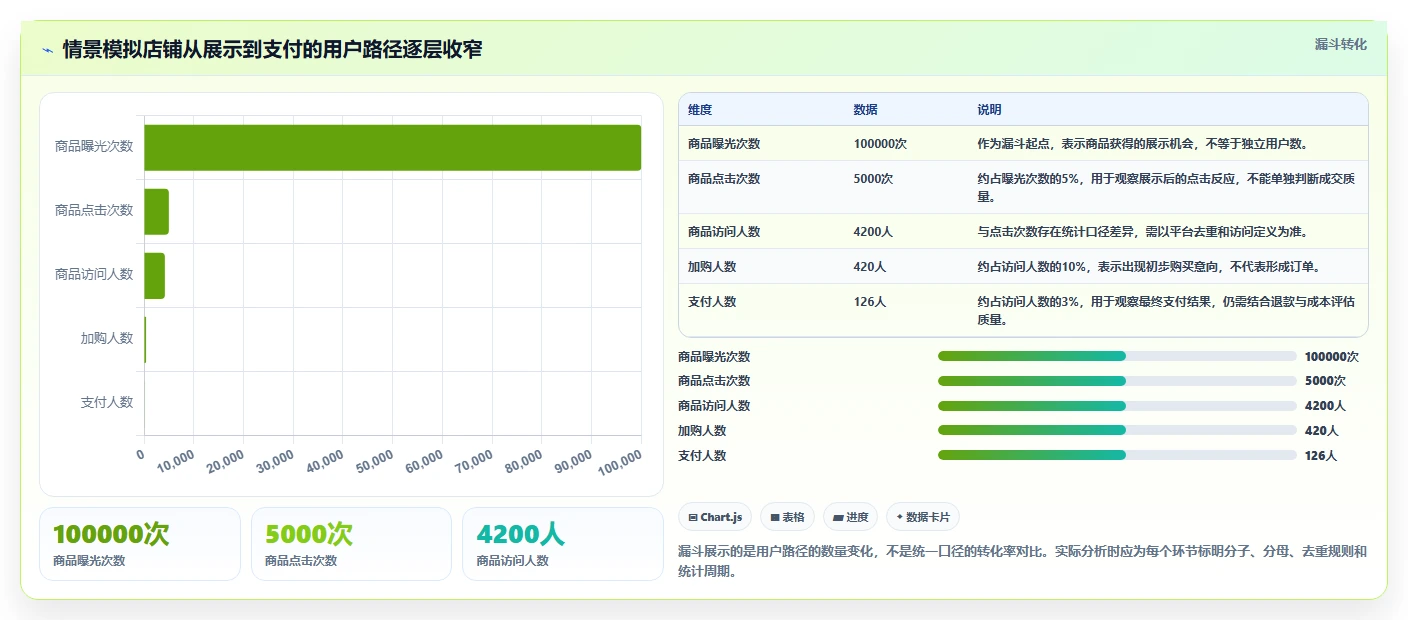Click the 126人 progress value
The width and height of the screenshot is (1408, 620).
[x=1321, y=455]
